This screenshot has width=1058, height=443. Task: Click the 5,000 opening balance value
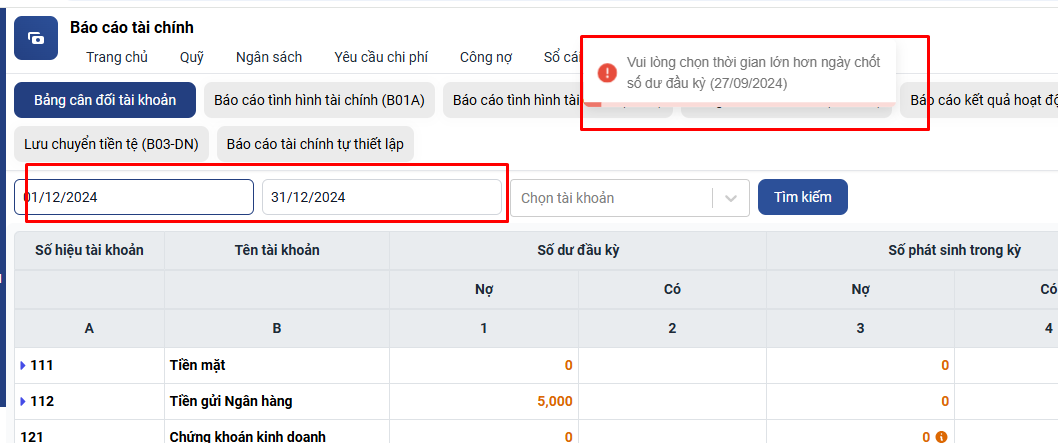554,401
